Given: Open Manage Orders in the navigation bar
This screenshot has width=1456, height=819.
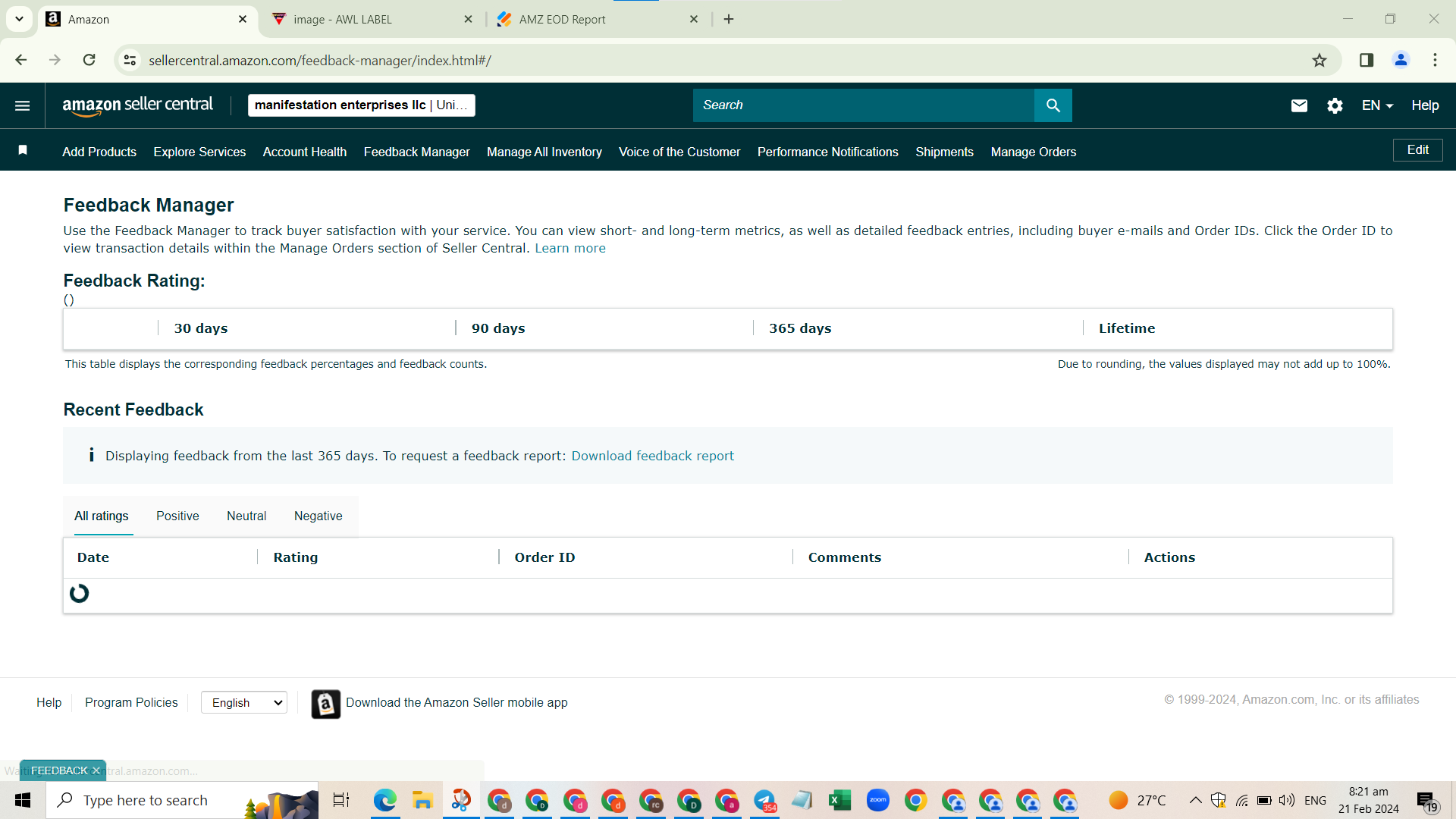Looking at the screenshot, I should tap(1034, 152).
